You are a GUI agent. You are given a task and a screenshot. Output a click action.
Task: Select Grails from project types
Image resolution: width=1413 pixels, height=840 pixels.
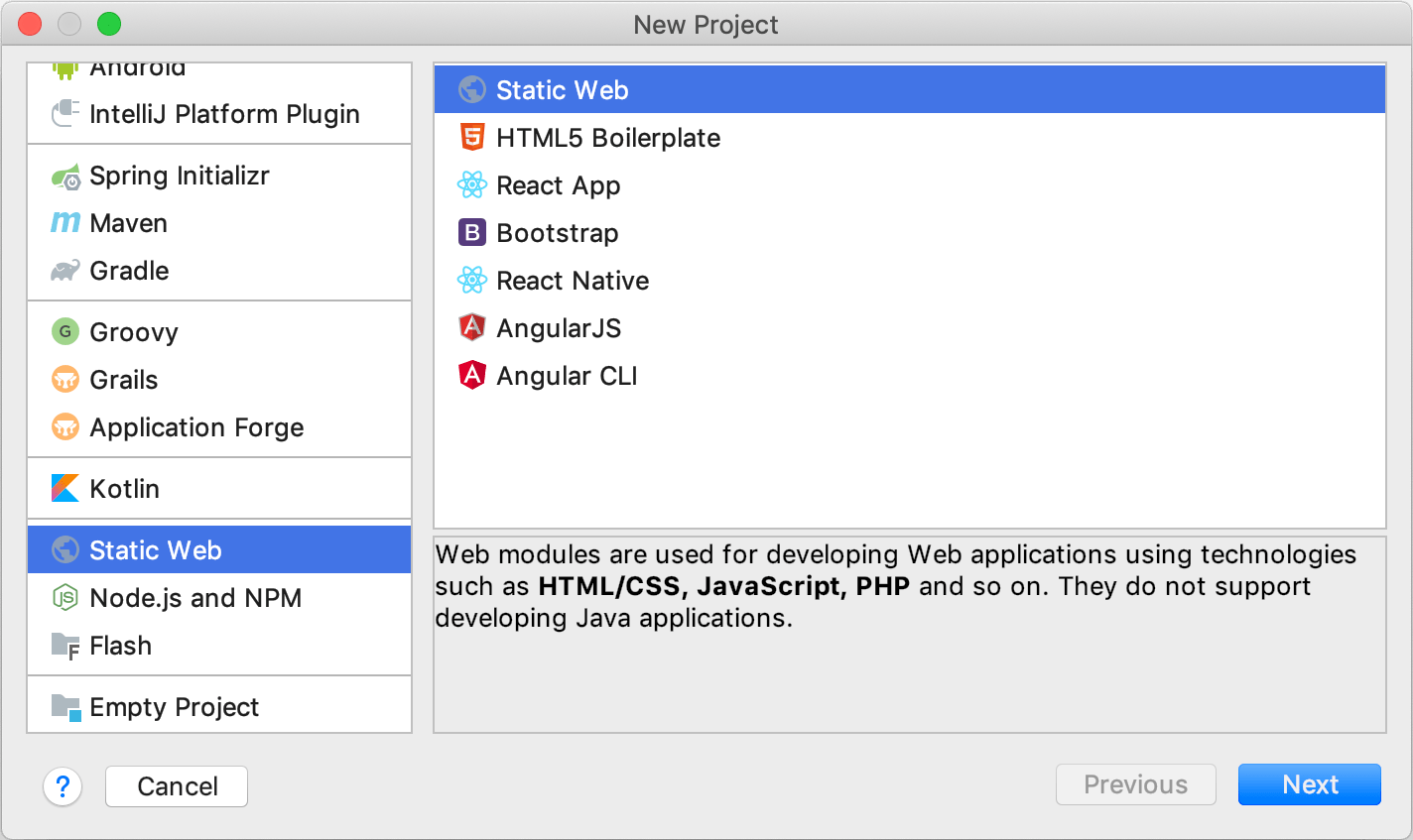click(219, 380)
